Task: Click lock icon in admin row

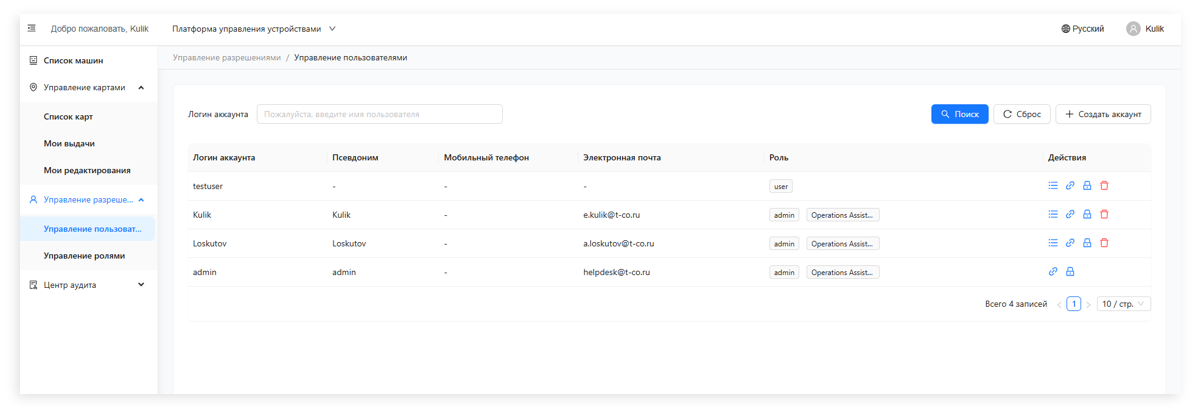Action: 1070,271
